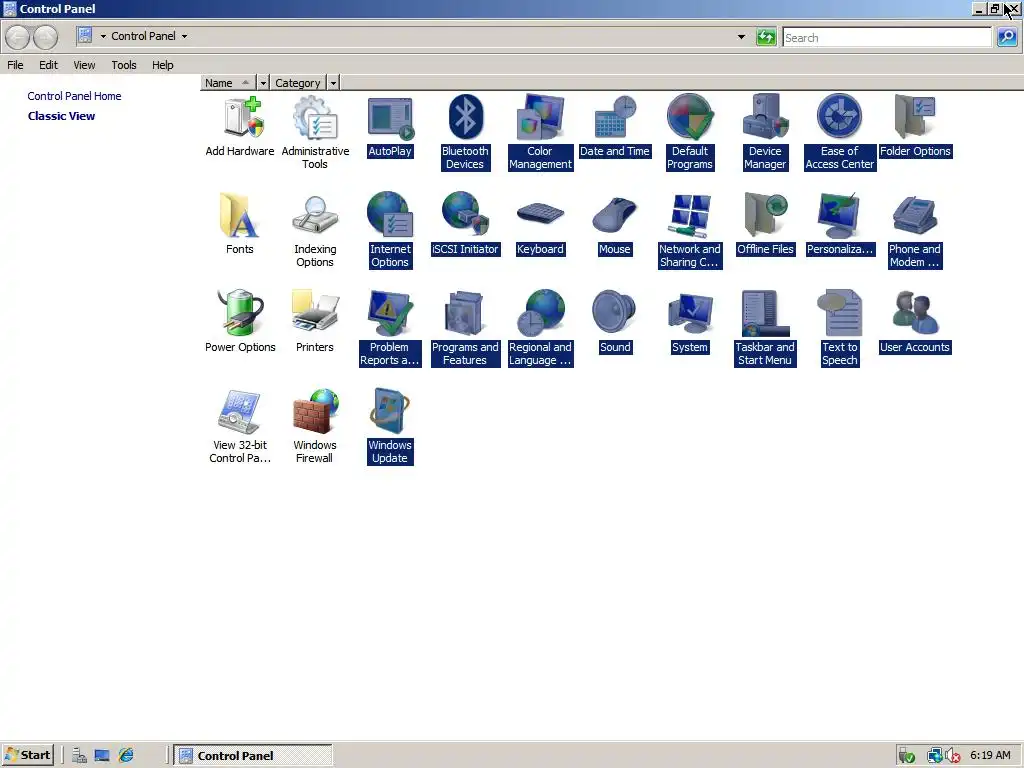
Task: Expand the Name column dropdown arrow
Action: click(x=263, y=83)
